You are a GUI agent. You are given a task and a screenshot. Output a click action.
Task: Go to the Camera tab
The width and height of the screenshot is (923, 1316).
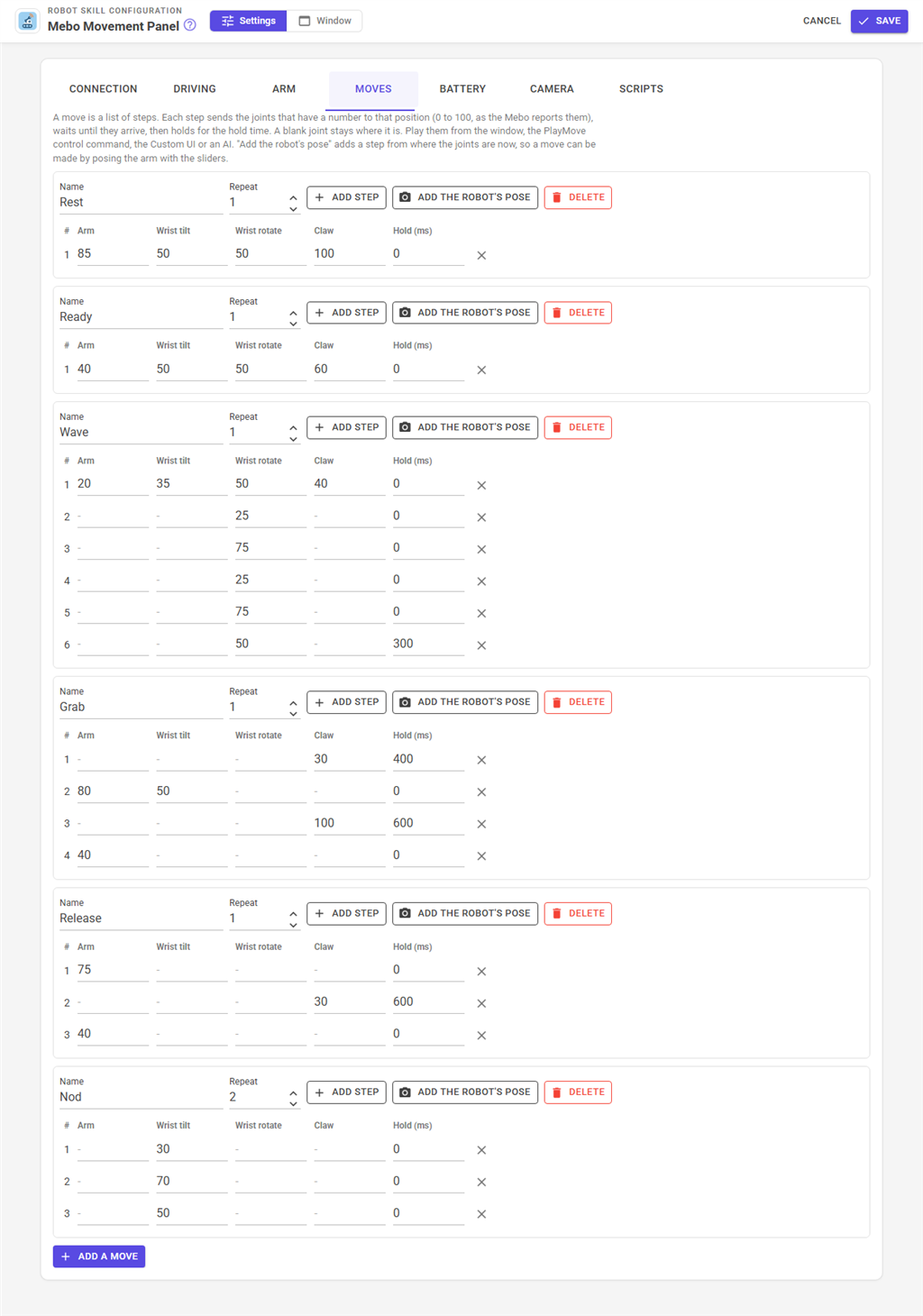[x=552, y=89]
